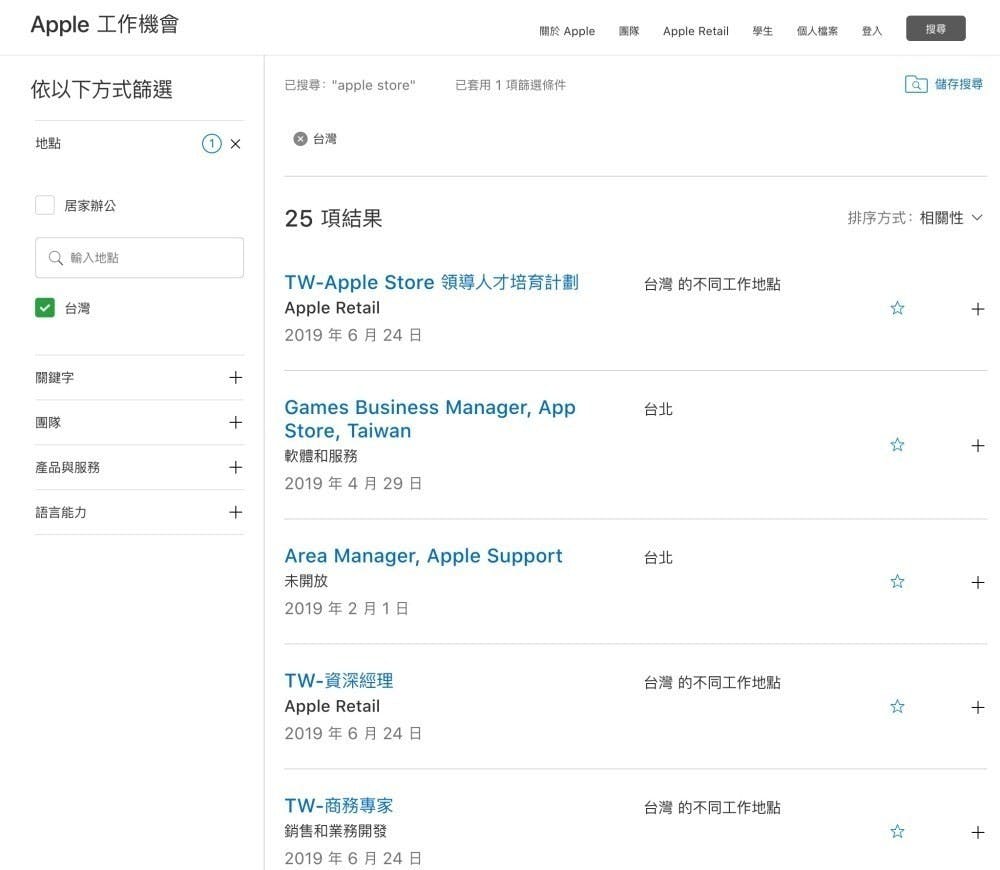Click the 已套用 1 項篩選條件 text
The image size is (1000, 870).
click(x=510, y=85)
